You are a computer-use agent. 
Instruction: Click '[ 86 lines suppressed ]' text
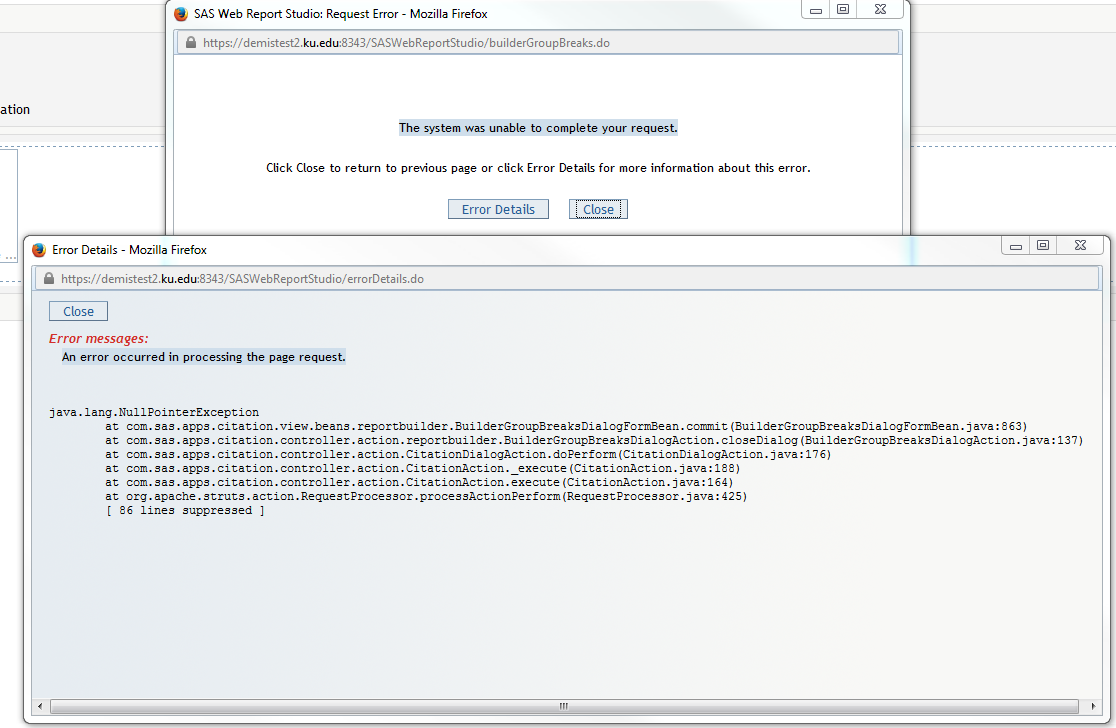click(185, 510)
